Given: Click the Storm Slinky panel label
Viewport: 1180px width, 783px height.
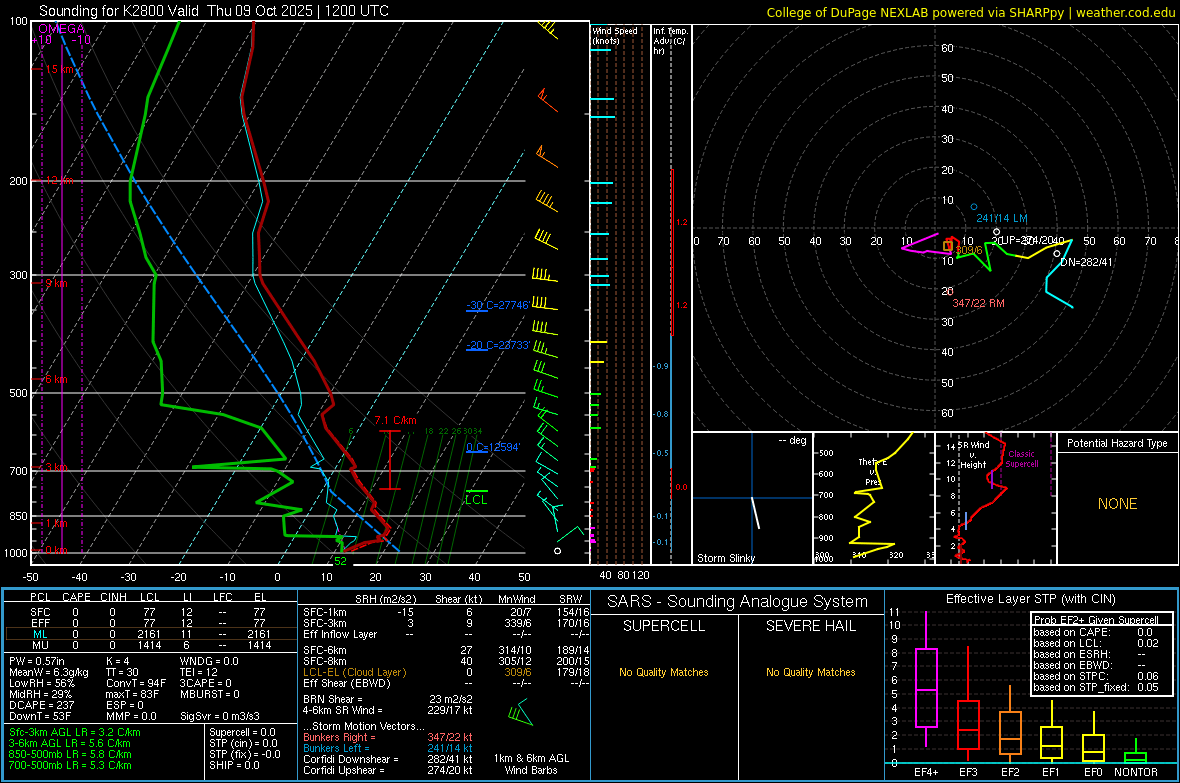Looking at the screenshot, I should (x=725, y=558).
